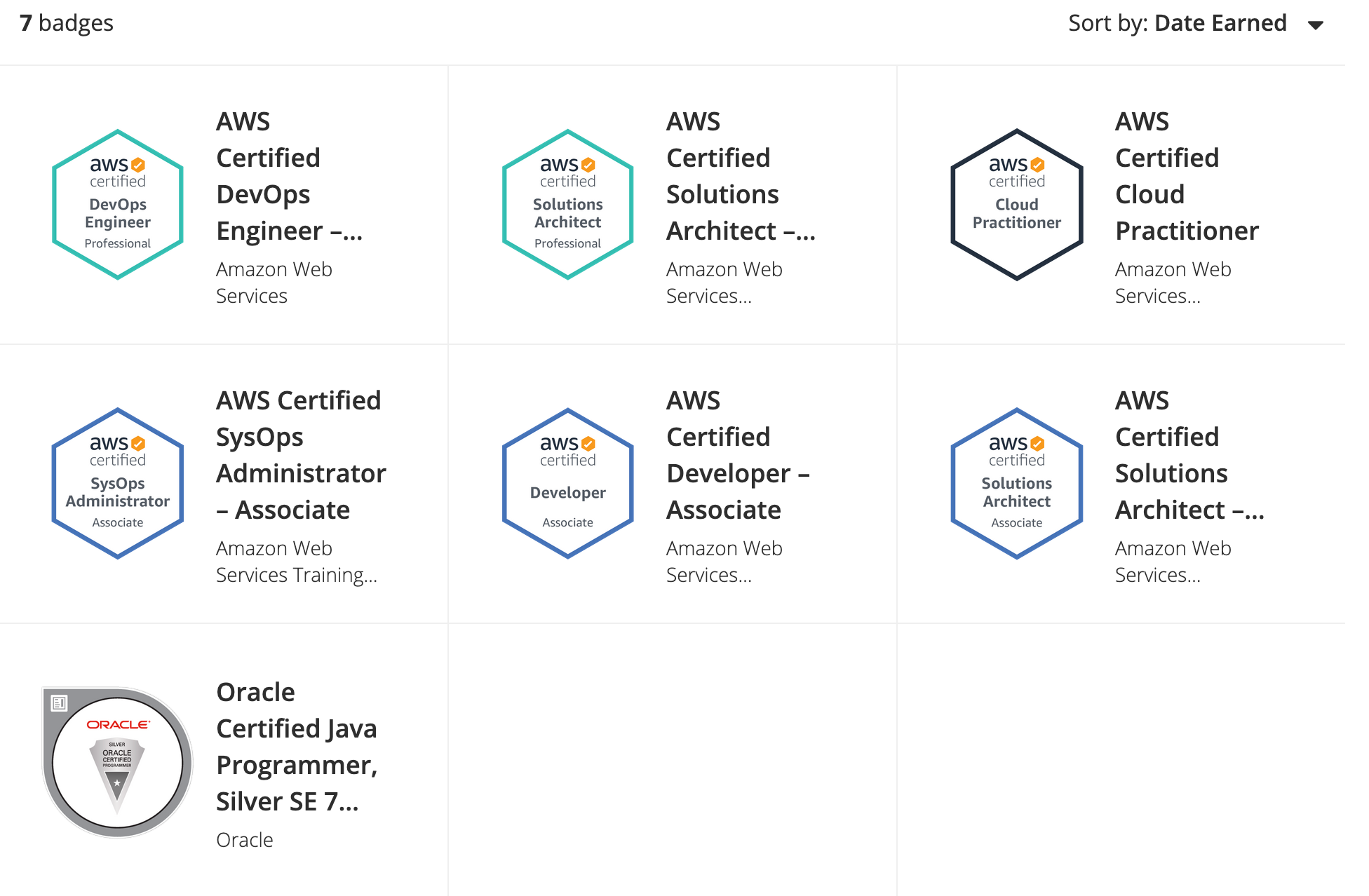Open the DevOps Engineer Professional hexagon badge

pos(118,205)
